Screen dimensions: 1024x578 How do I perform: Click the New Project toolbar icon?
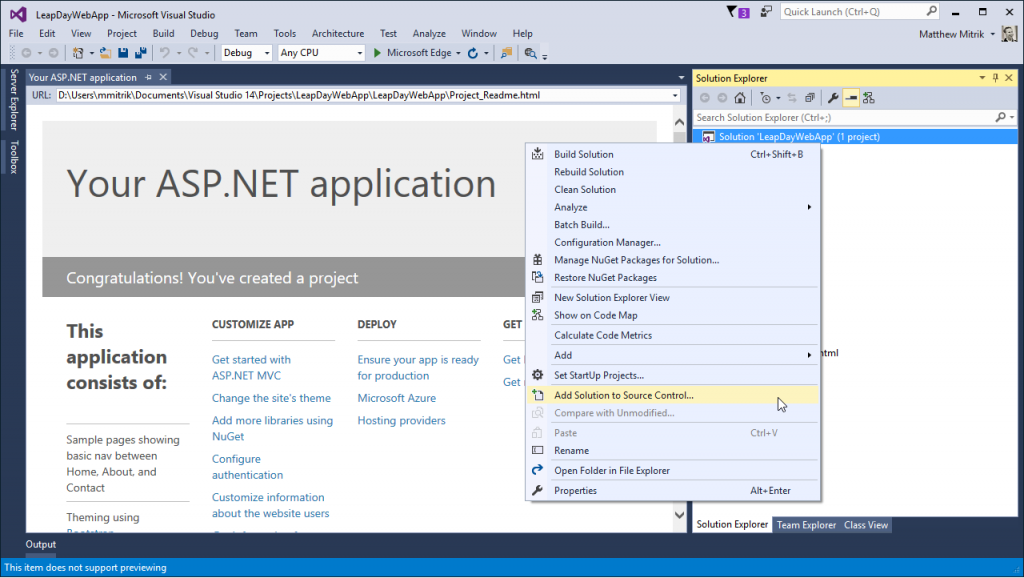pos(78,53)
